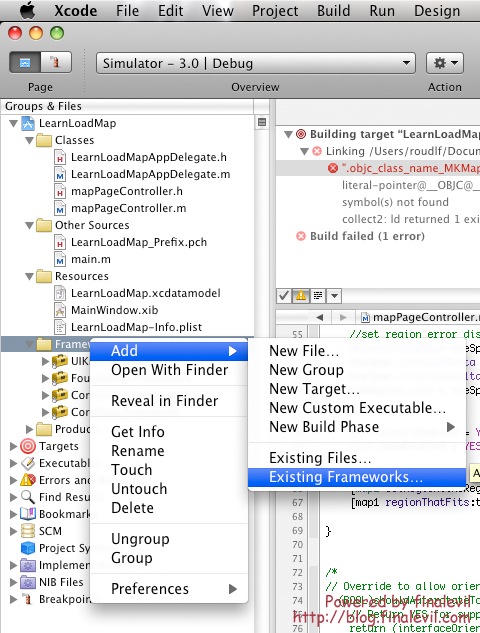
Task: Open the Run menu
Action: (x=382, y=11)
